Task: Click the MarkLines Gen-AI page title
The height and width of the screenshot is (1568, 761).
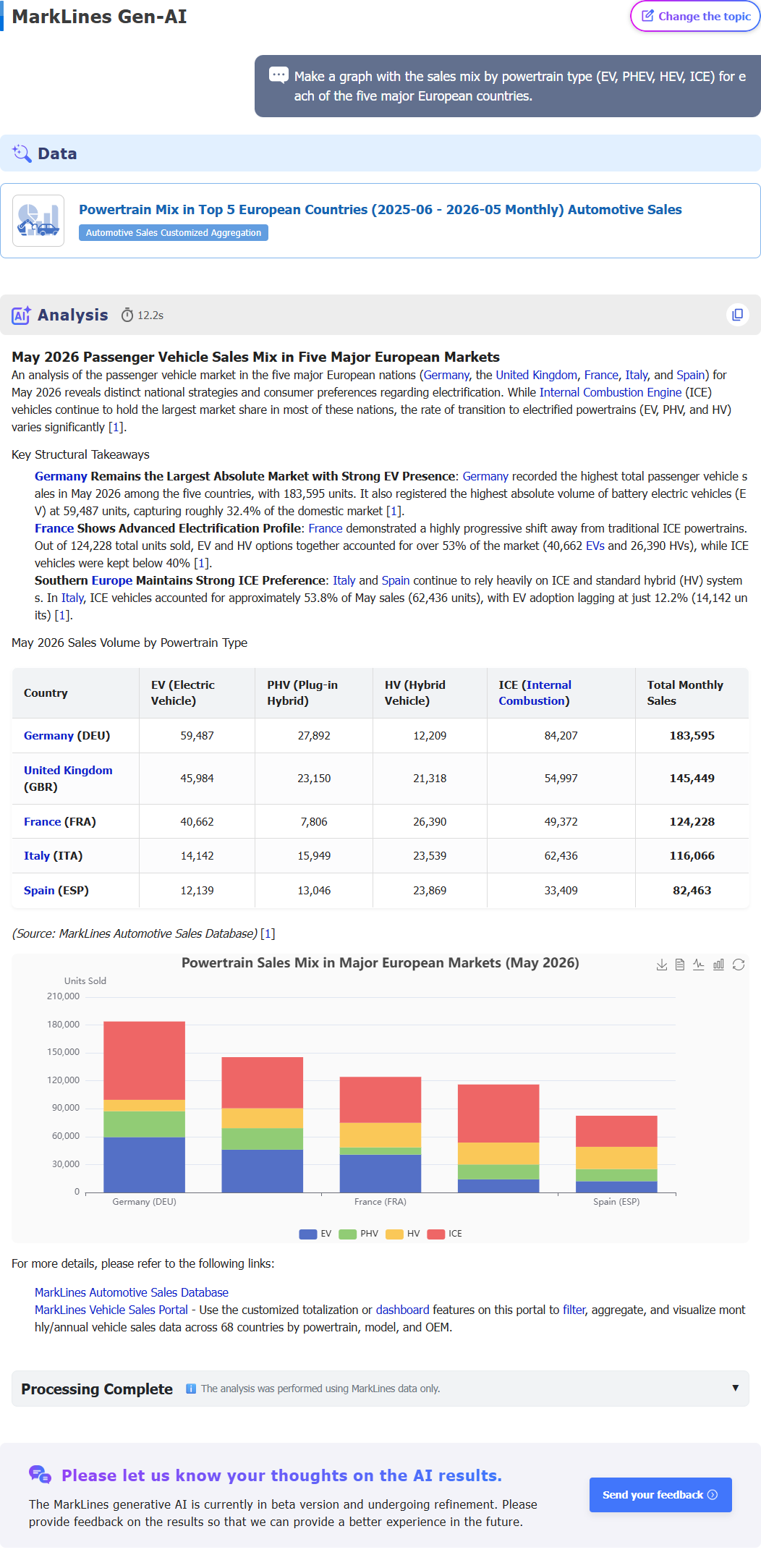Action: pos(99,16)
